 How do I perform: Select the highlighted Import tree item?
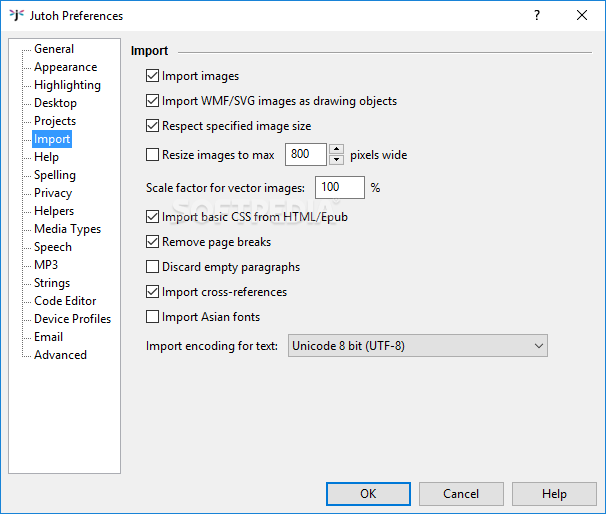[52, 139]
